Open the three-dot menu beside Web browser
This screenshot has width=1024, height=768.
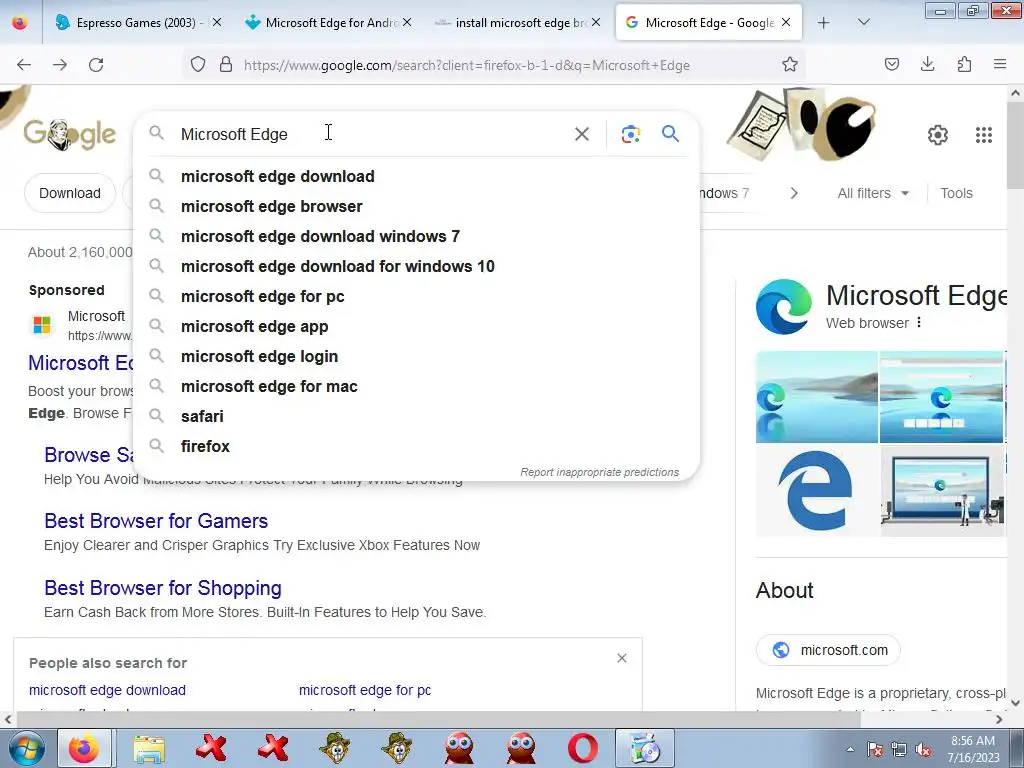pyautogui.click(x=919, y=323)
